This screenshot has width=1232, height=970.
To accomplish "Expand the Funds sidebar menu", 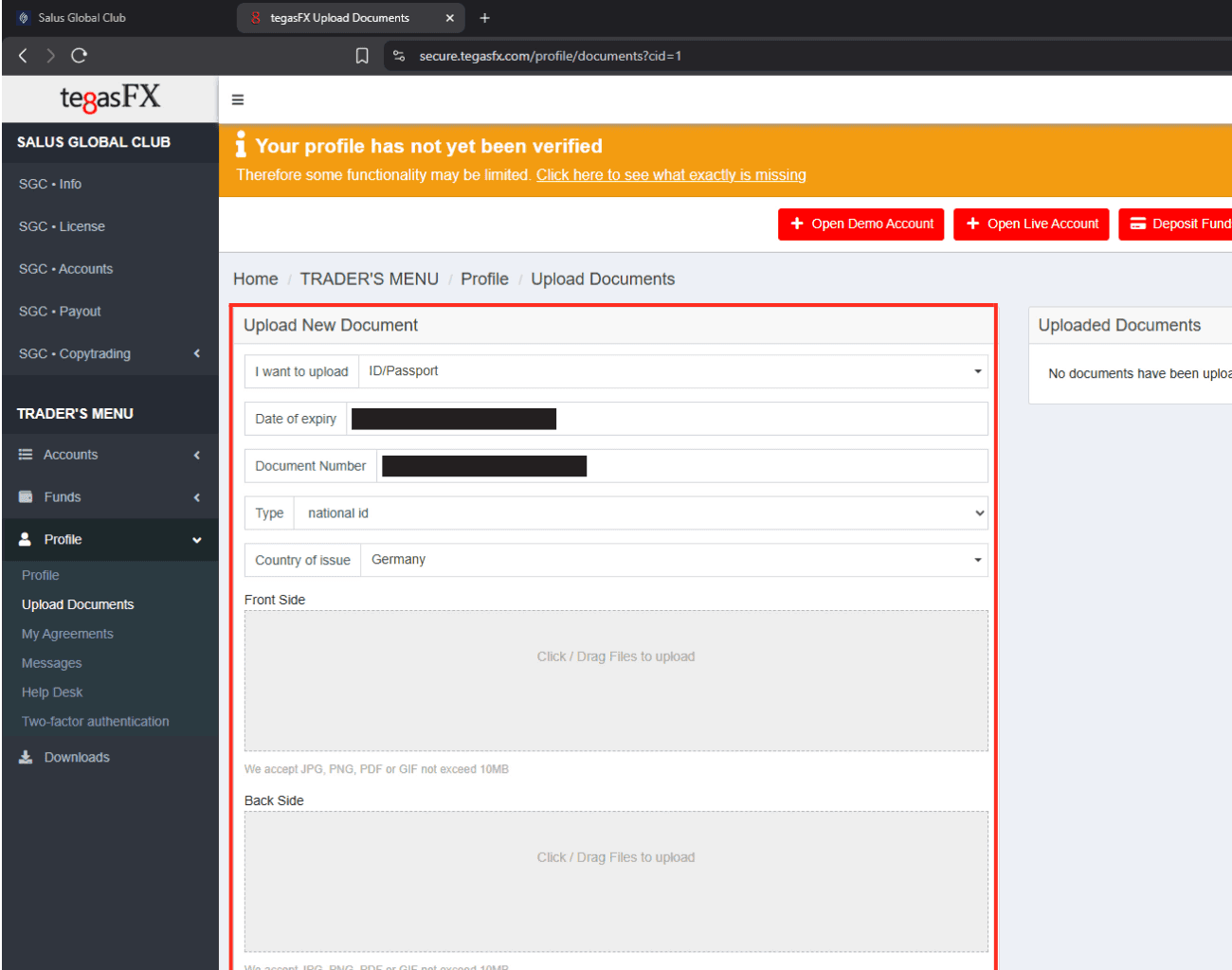I will pyautogui.click(x=110, y=497).
